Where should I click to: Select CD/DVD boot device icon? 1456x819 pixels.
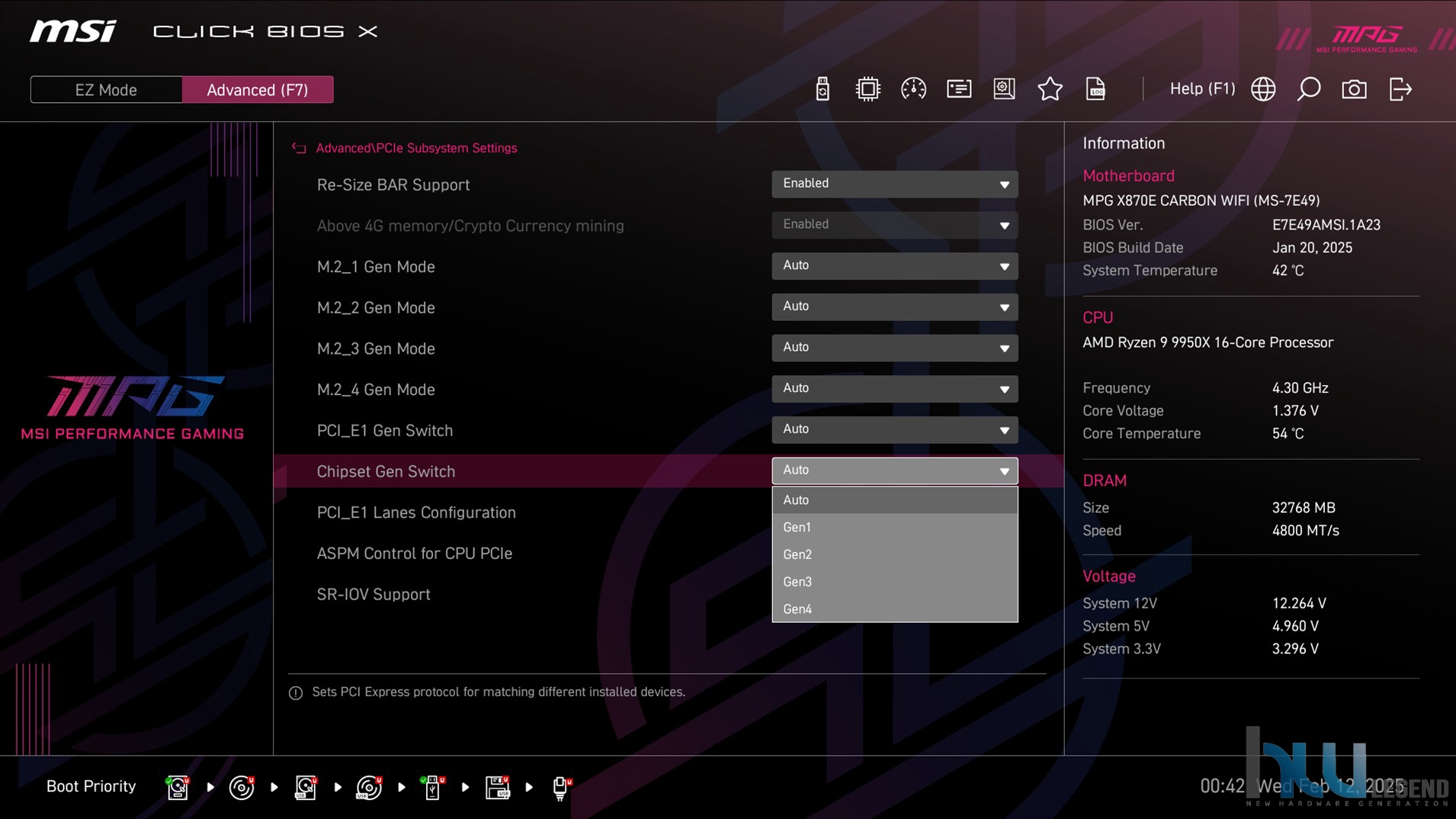pyautogui.click(x=242, y=787)
